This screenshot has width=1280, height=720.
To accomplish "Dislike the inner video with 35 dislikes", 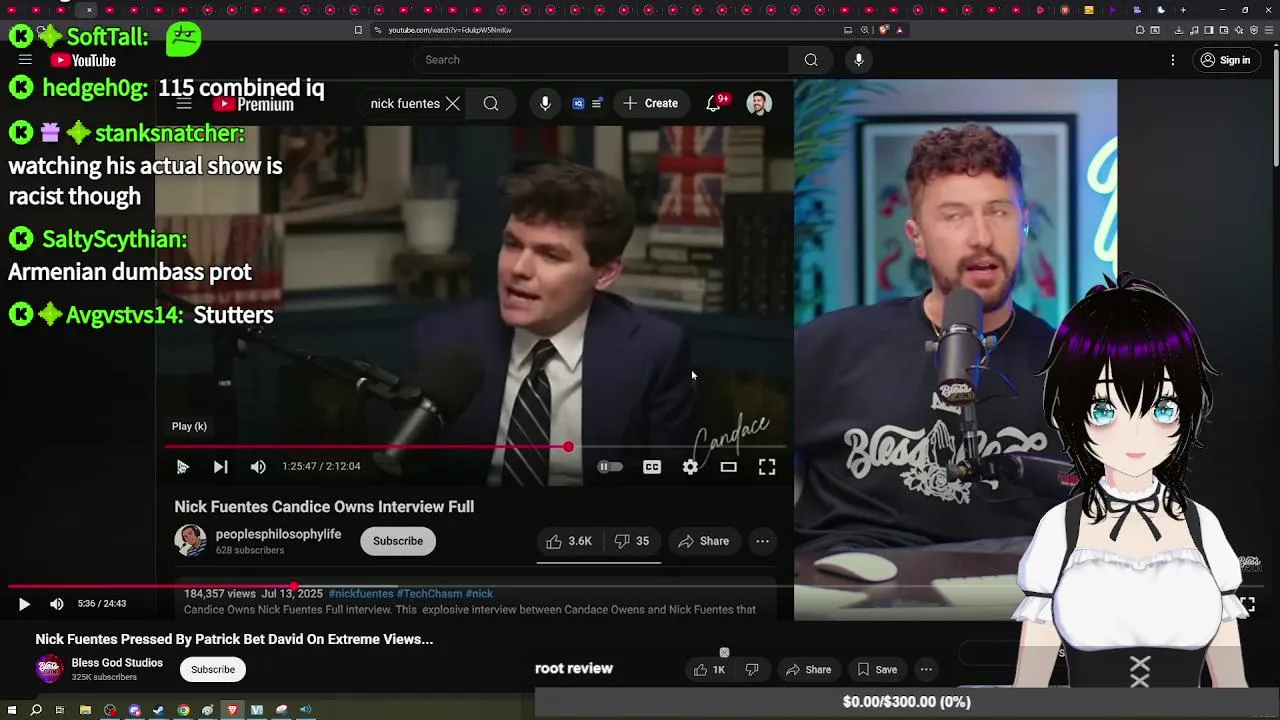I will (632, 541).
